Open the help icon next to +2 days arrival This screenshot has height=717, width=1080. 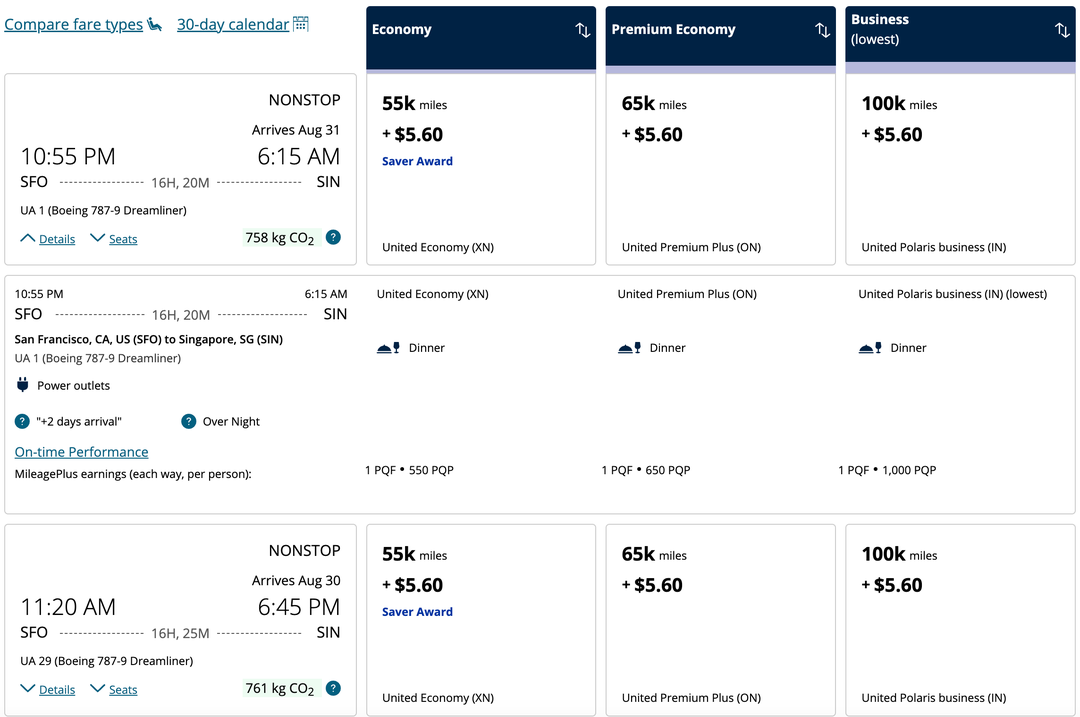[22, 421]
